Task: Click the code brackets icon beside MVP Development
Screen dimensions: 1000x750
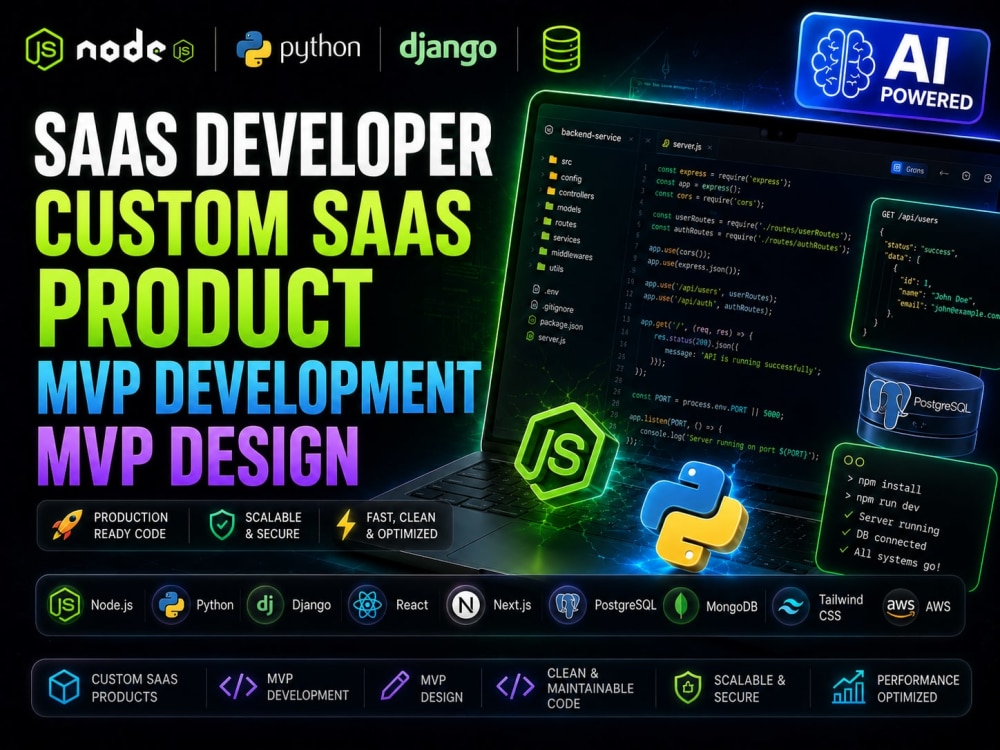Action: tap(238, 687)
